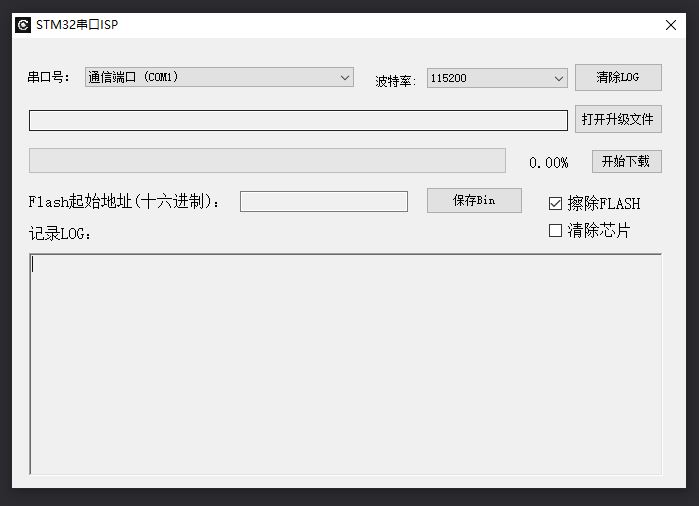Click the 串口号 label

coord(49,77)
